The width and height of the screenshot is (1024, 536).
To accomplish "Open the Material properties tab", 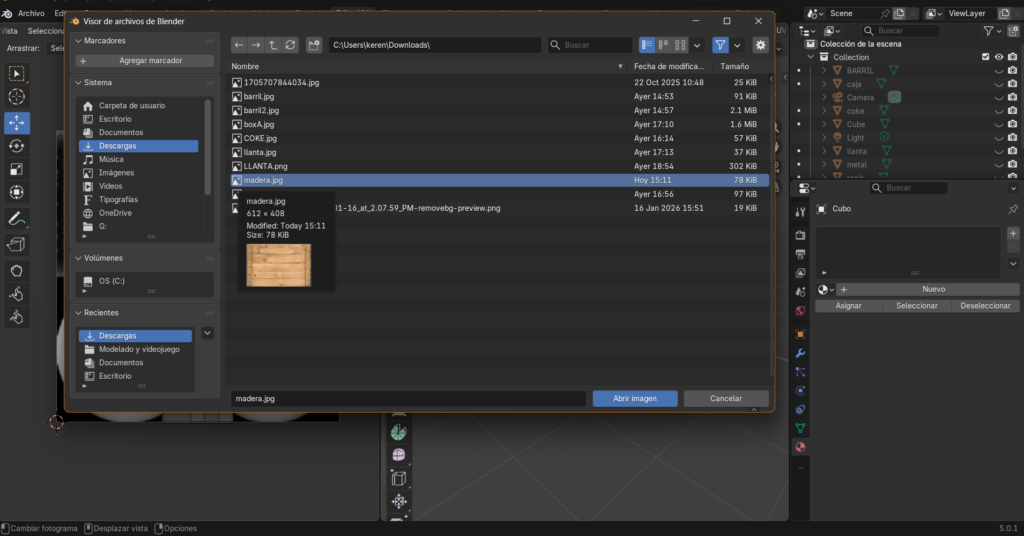I will pyautogui.click(x=800, y=447).
